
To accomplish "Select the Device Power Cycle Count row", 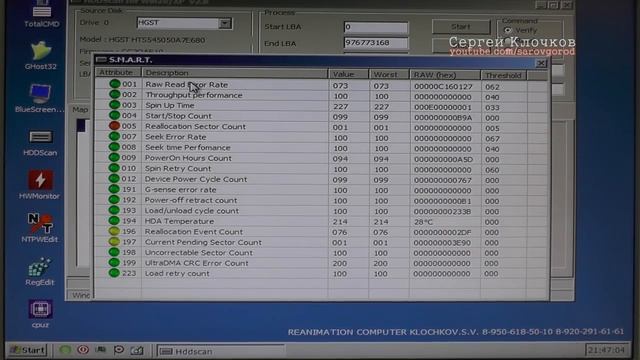I will point(321,179).
